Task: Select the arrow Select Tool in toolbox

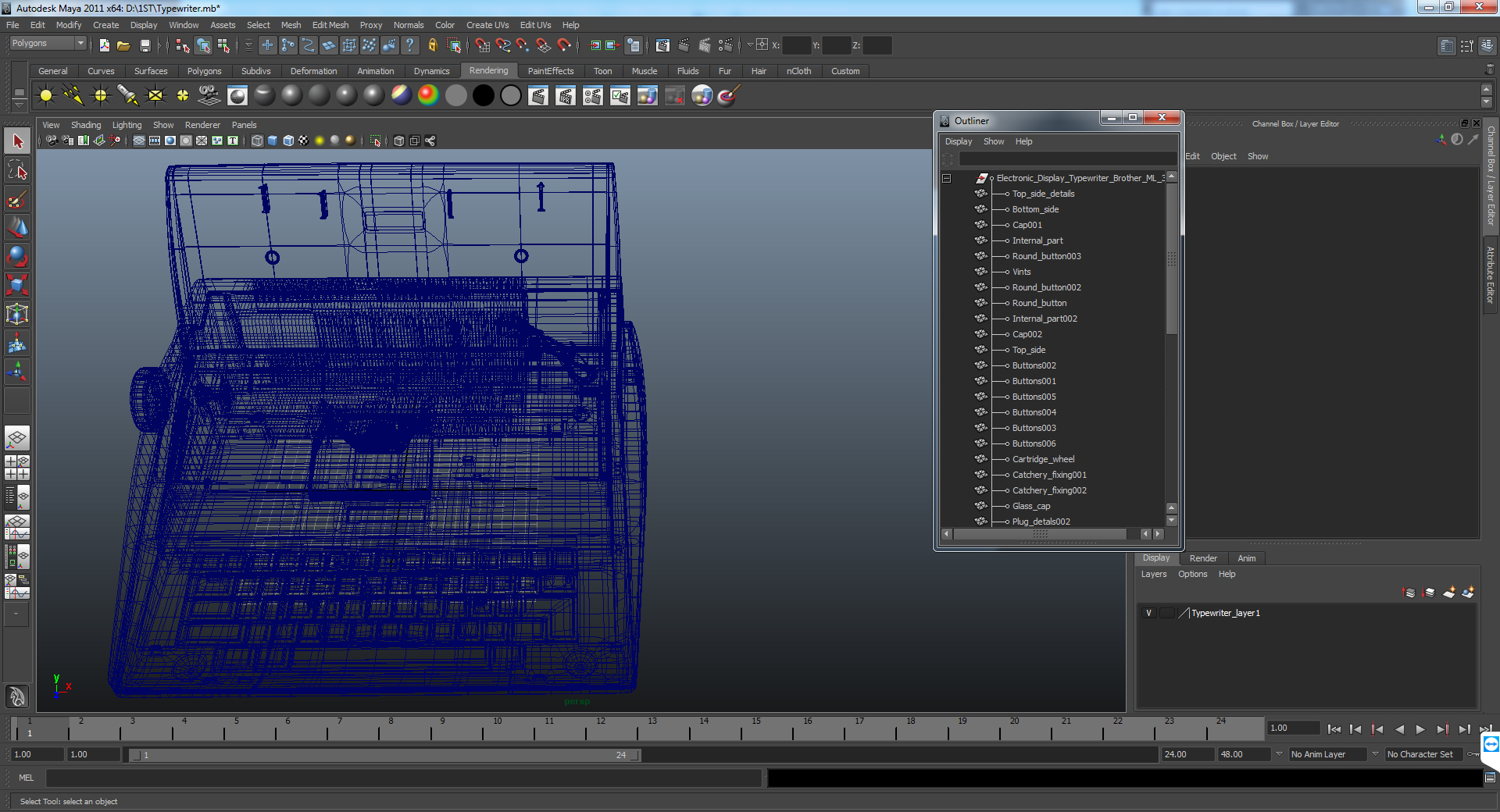Action: pos(17,141)
